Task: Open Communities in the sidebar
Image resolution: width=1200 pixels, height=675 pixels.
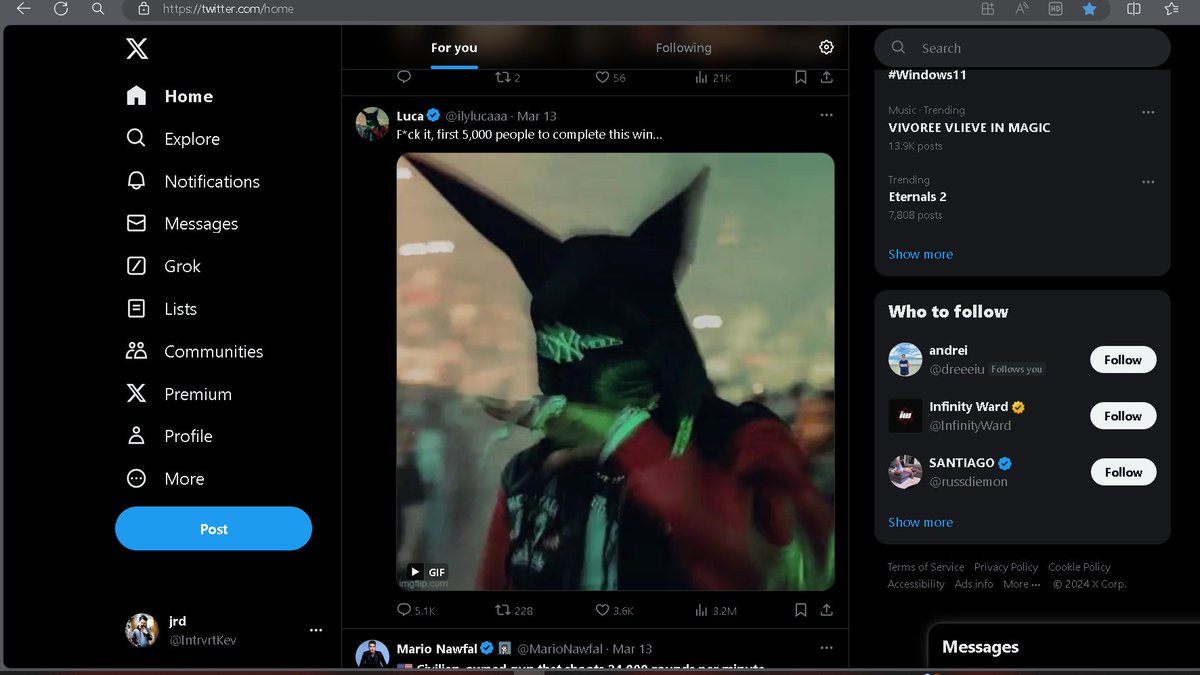Action: click(x=194, y=351)
